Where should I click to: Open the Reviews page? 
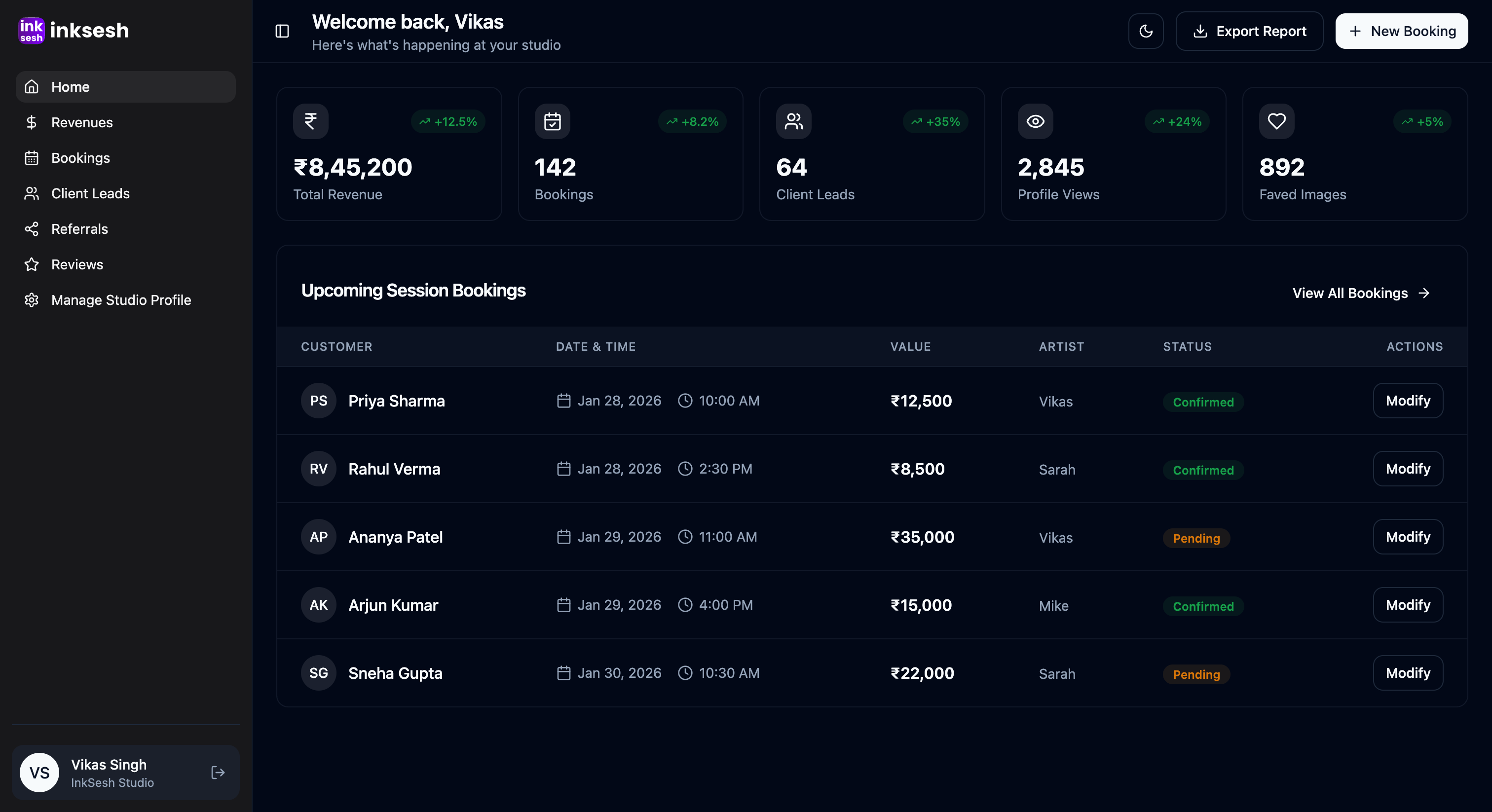pyautogui.click(x=77, y=265)
